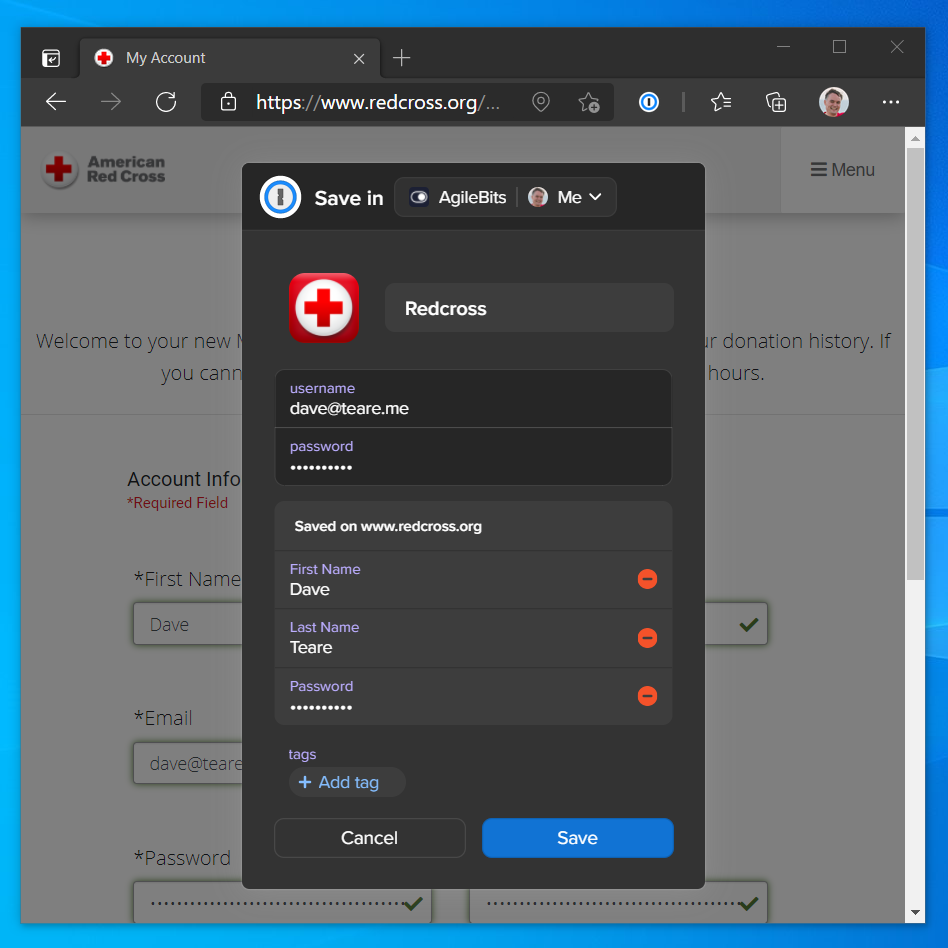The image size is (948, 948).
Task: Save the Redcross login item
Action: point(577,838)
